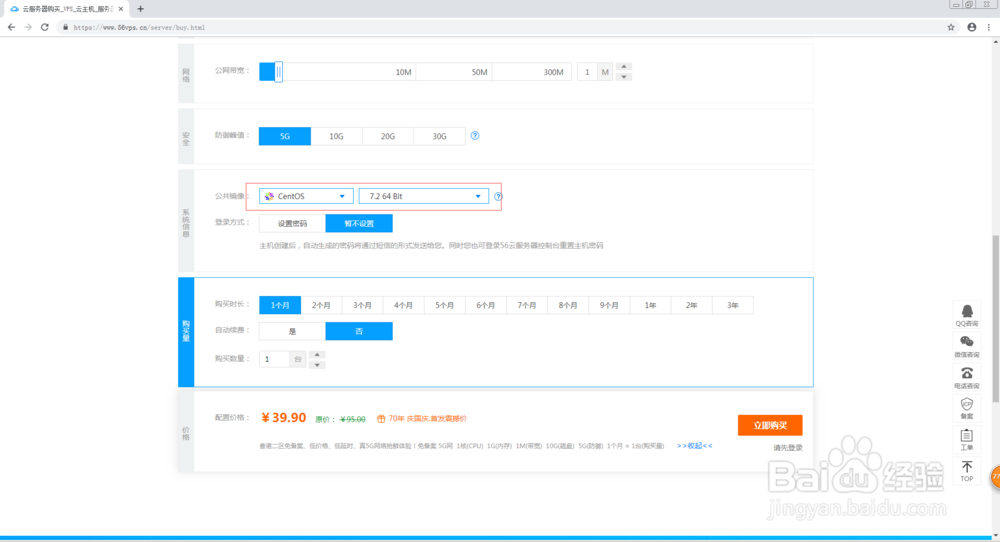Set auto-renew to 否
Image resolution: width=1000 pixels, height=542 pixels.
click(359, 331)
